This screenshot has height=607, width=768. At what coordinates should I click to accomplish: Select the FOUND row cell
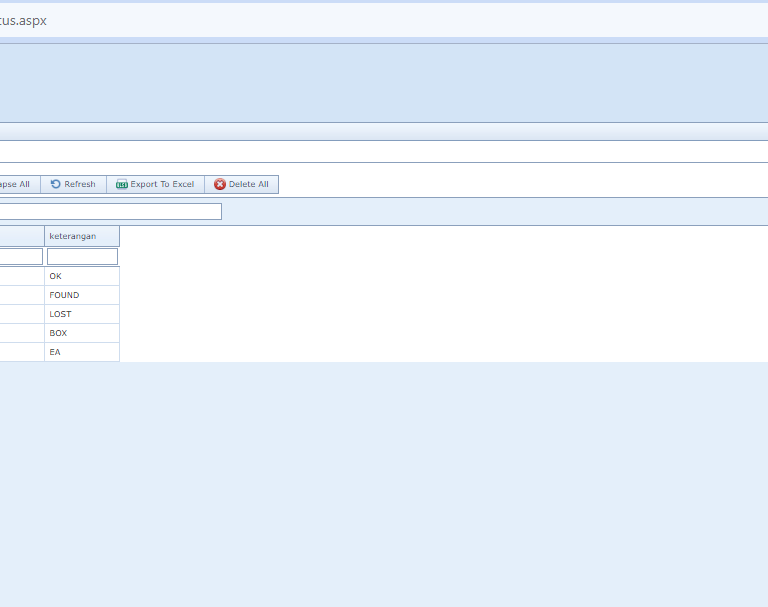(x=82, y=295)
